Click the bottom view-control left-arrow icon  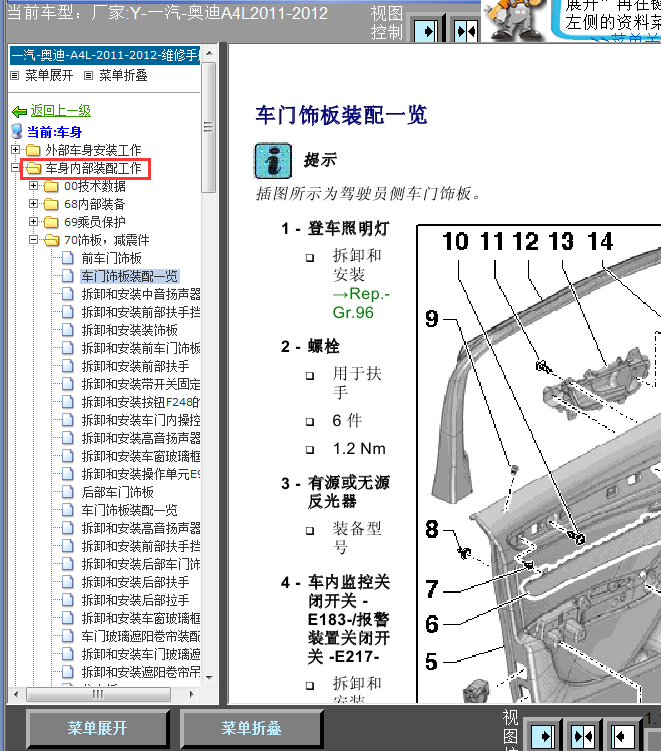[x=624, y=736]
